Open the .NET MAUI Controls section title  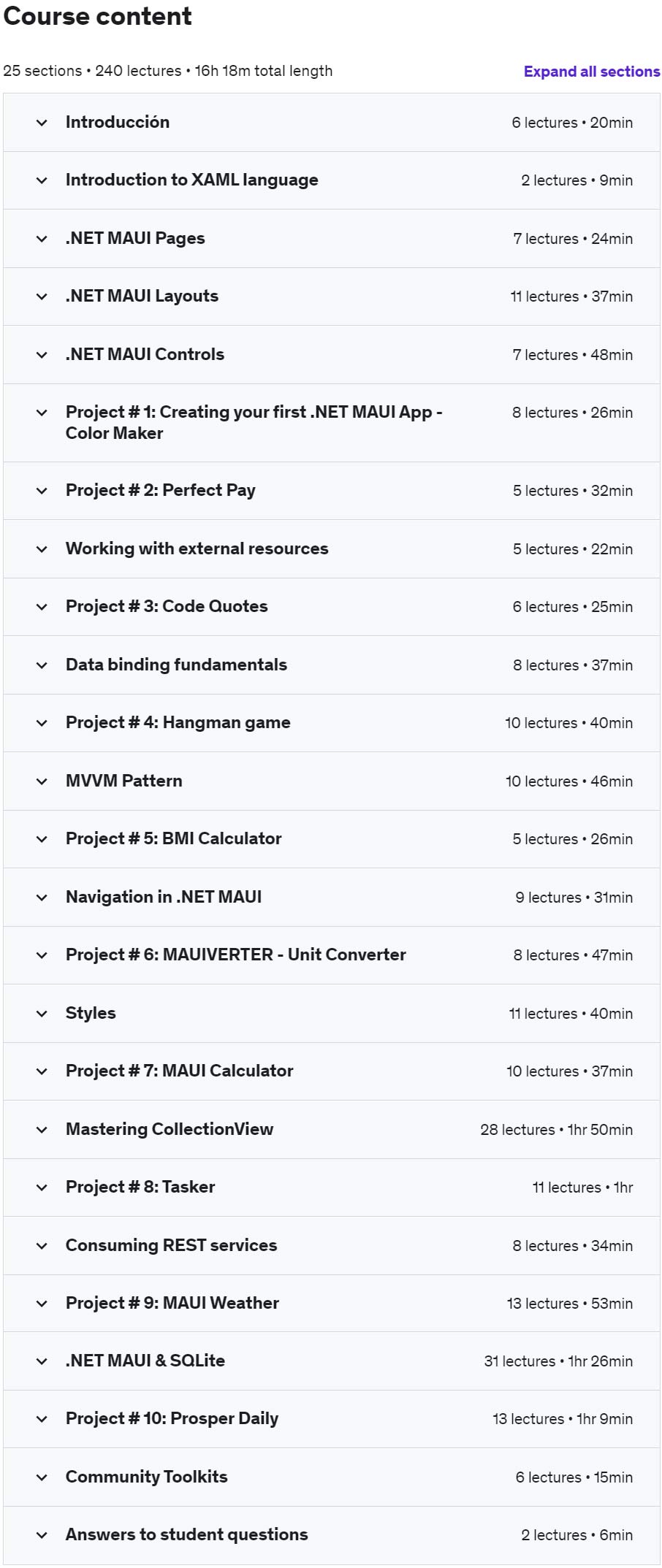coord(145,355)
